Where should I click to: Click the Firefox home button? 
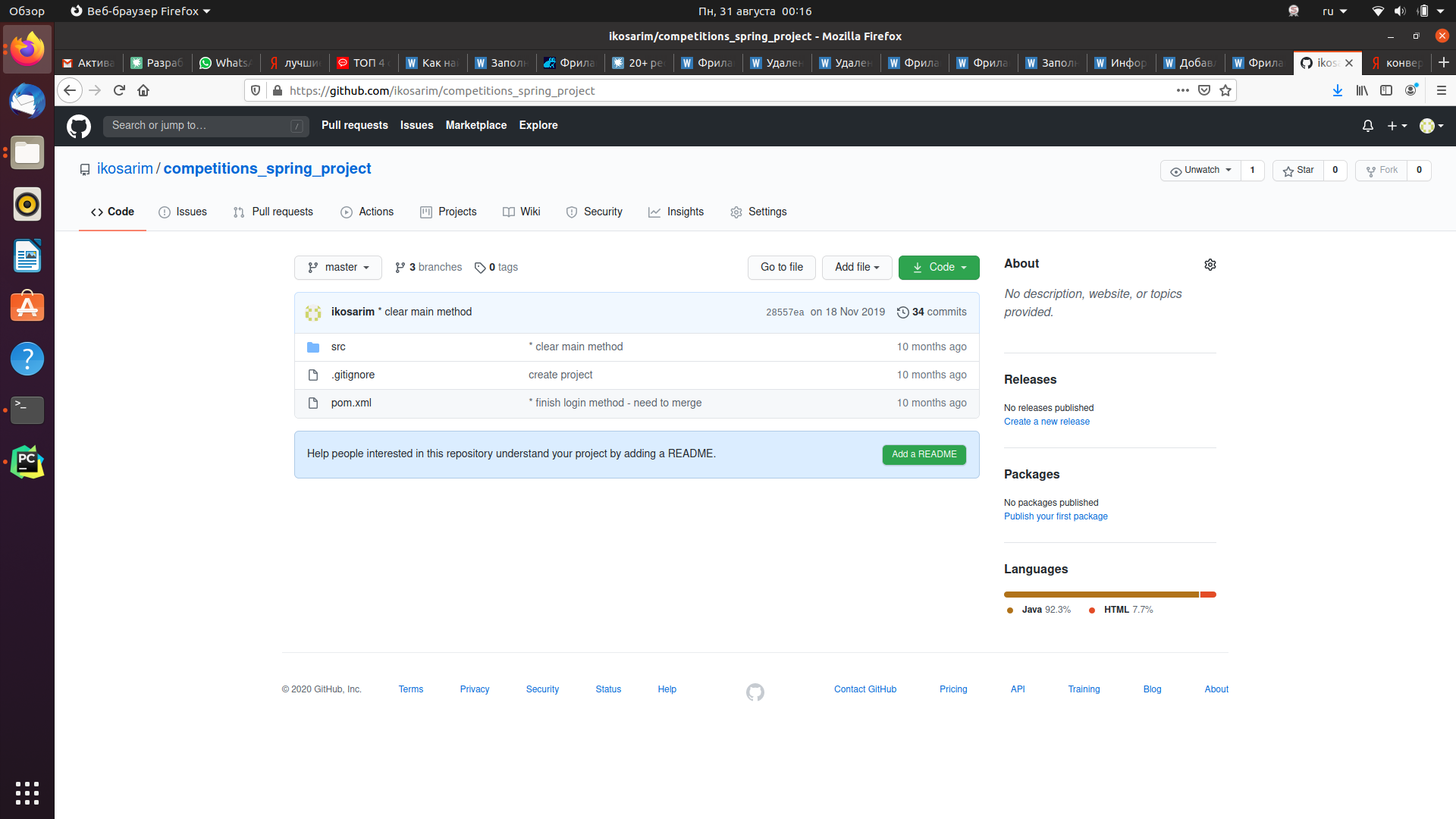click(143, 90)
